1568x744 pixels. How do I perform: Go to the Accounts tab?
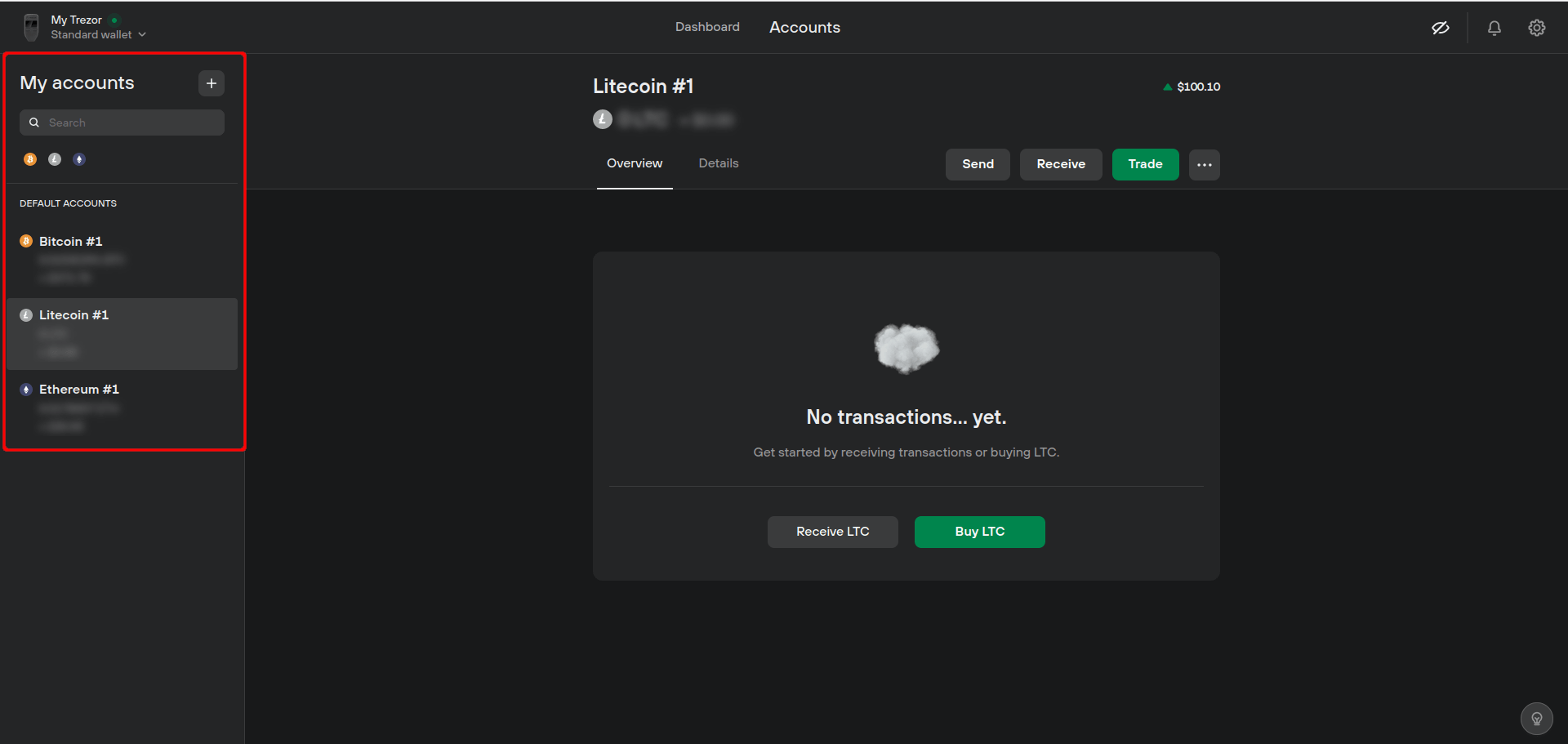(804, 27)
